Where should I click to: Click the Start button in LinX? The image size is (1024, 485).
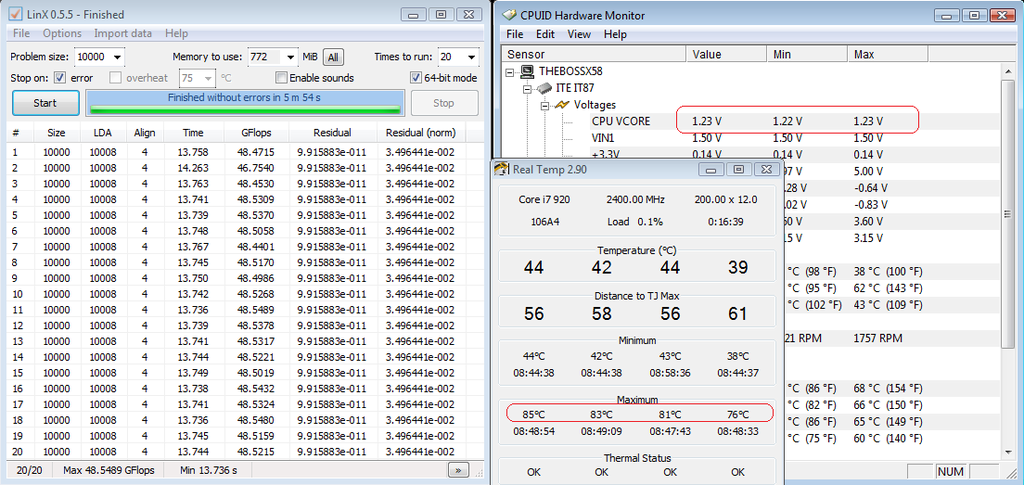[45, 103]
